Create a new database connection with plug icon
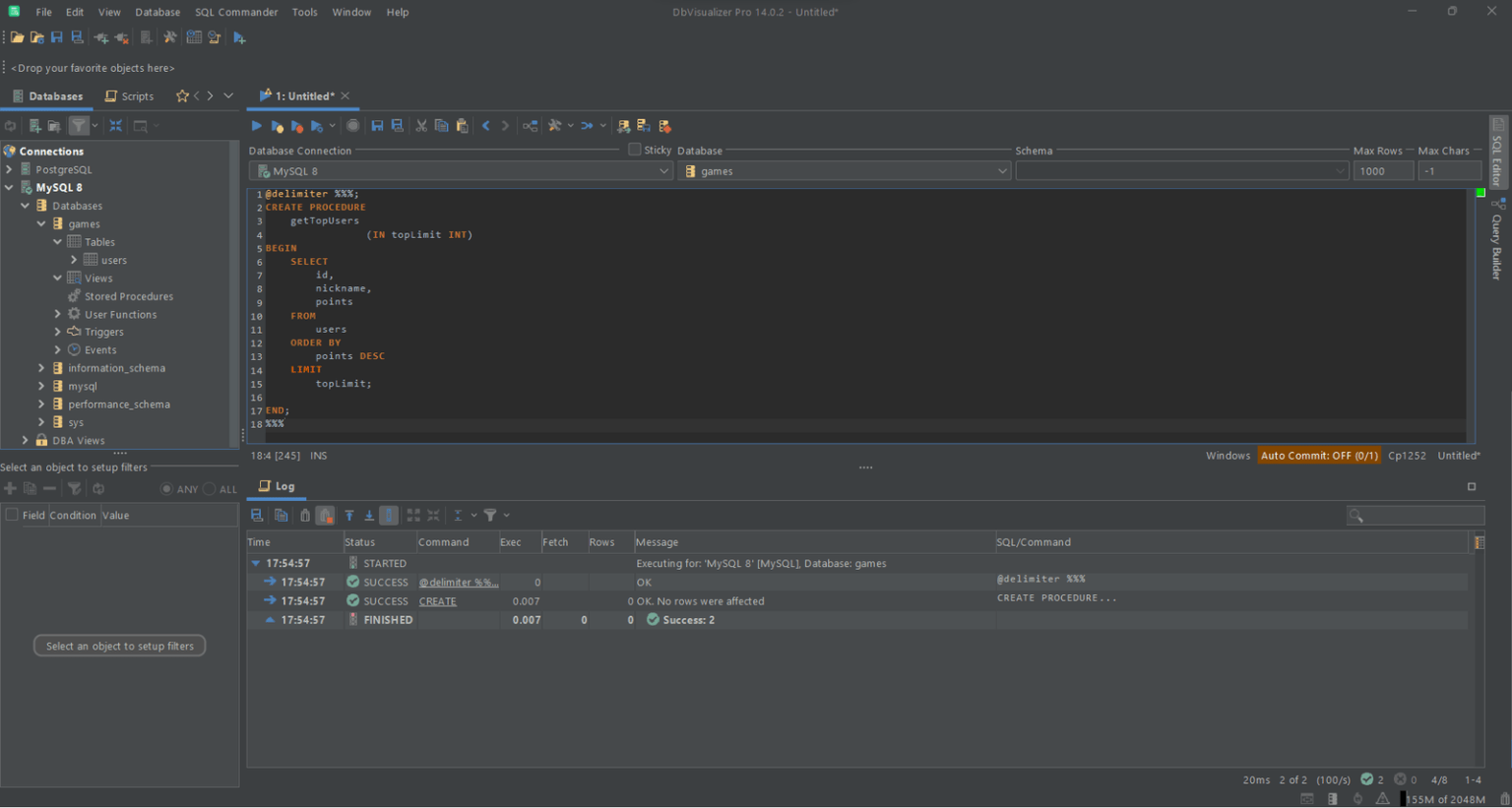Image resolution: width=1512 pixels, height=808 pixels. pyautogui.click(x=99, y=37)
